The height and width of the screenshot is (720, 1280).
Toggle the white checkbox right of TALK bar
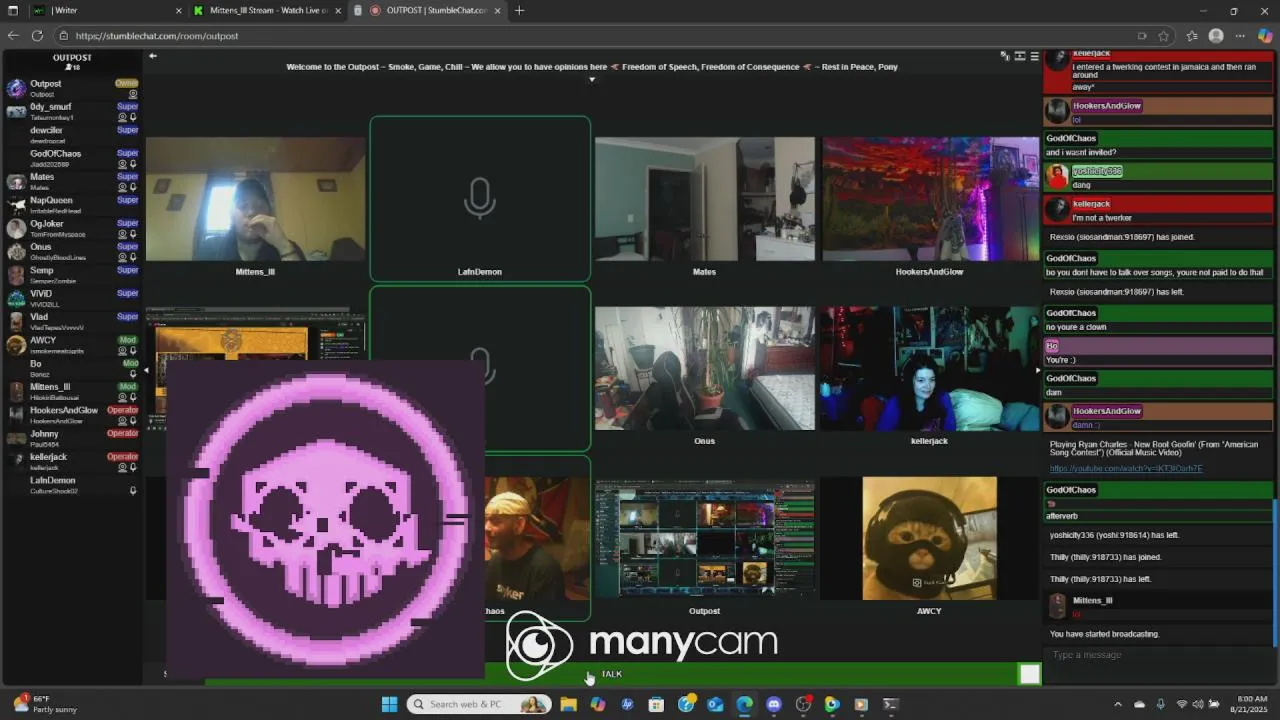(x=1029, y=675)
